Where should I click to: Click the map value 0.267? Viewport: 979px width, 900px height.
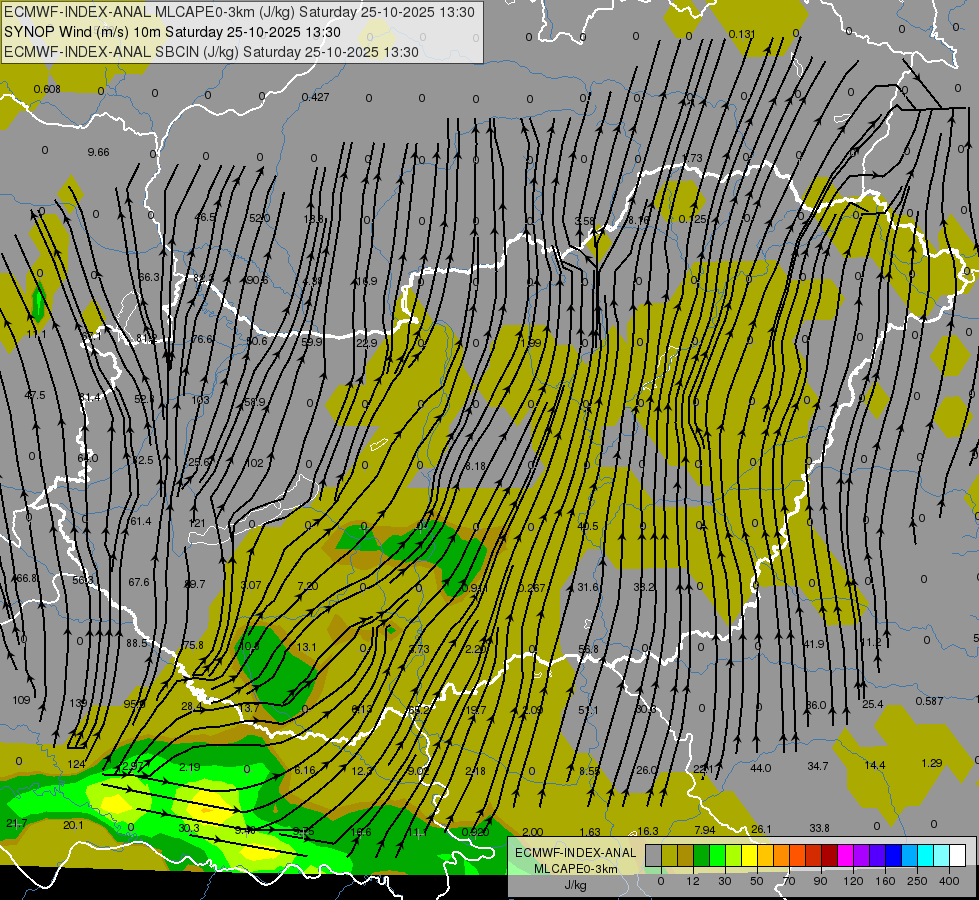pos(531,588)
